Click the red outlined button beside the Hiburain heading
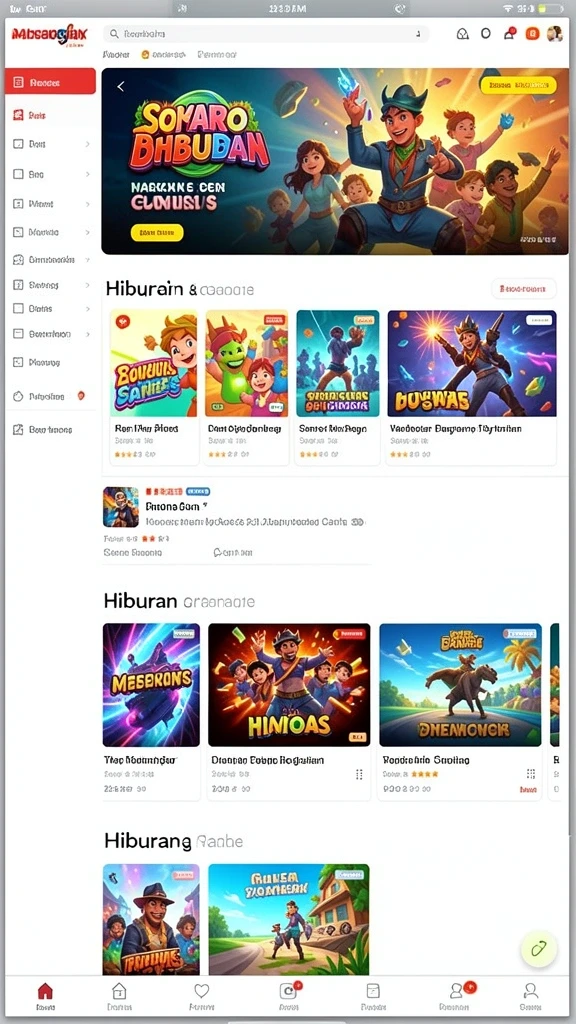Image resolution: width=576 pixels, height=1024 pixels. click(523, 288)
